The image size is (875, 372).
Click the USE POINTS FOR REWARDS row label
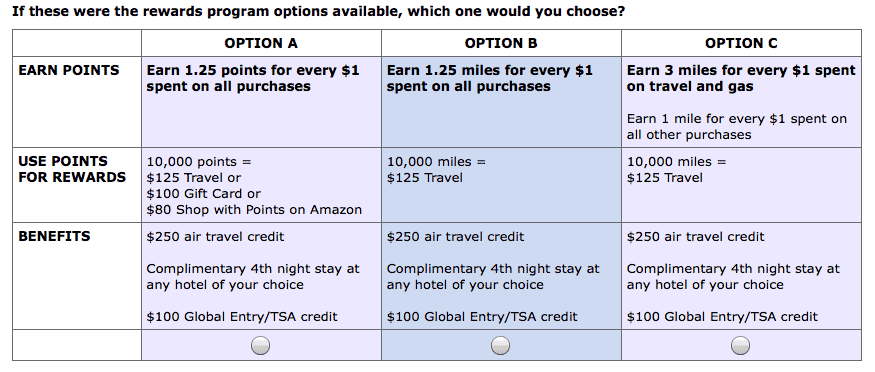tap(72, 169)
